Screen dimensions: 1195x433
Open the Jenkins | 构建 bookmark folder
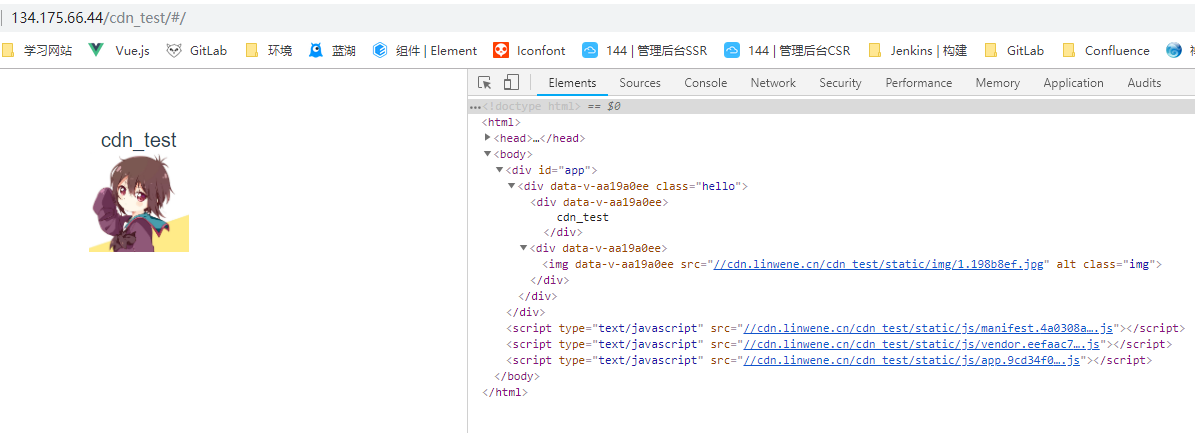tap(918, 50)
